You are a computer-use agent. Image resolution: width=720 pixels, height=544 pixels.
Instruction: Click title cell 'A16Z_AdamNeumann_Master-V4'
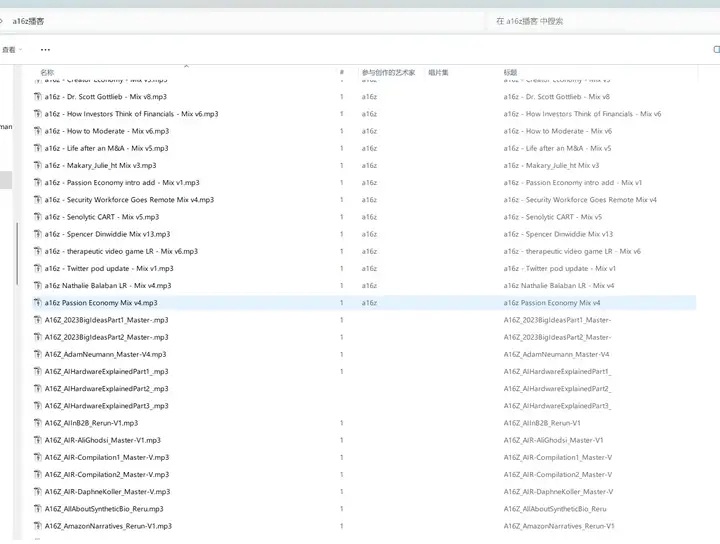click(x=556, y=354)
